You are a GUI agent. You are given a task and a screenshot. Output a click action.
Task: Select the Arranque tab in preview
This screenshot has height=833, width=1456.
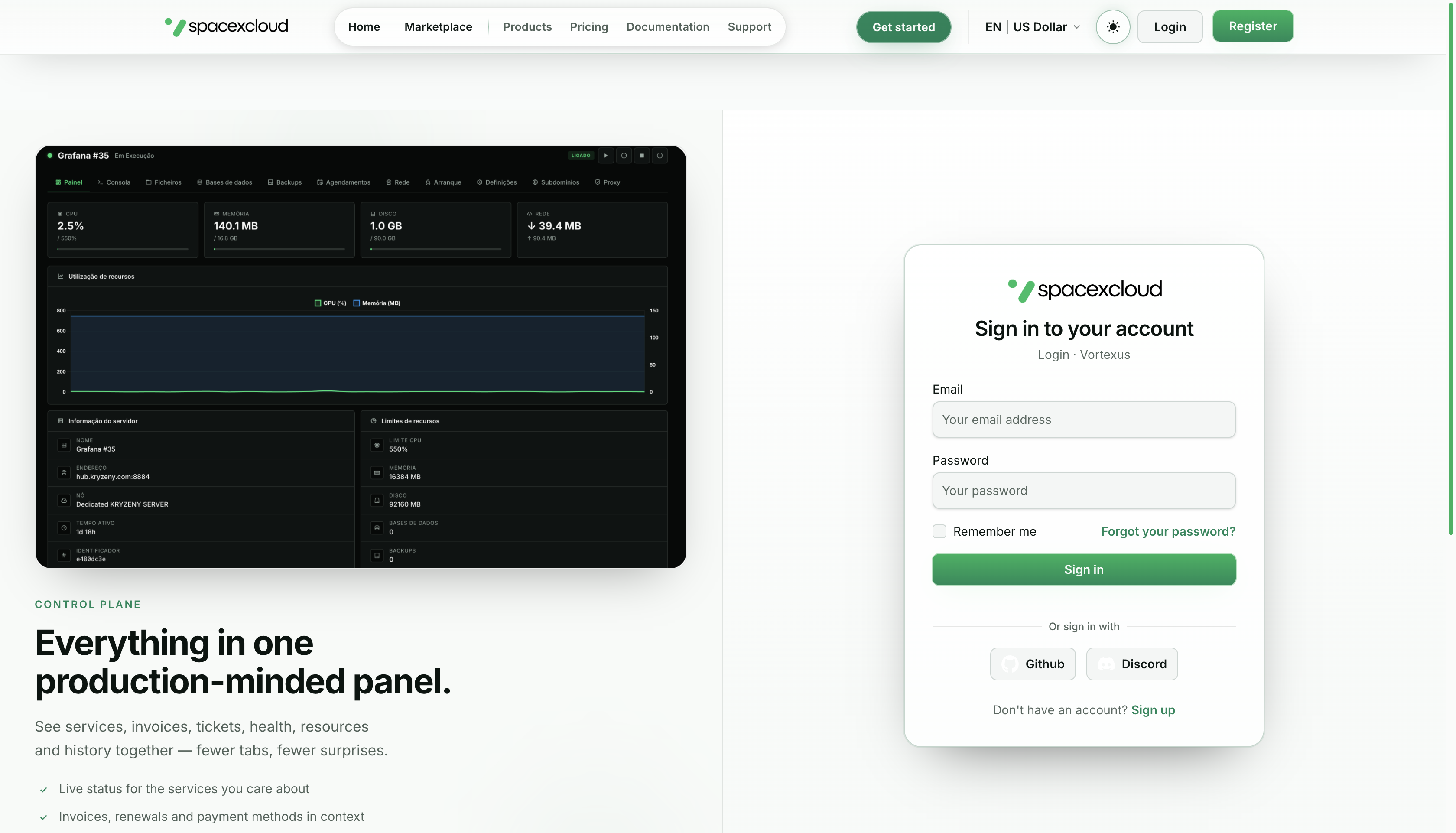(x=443, y=182)
